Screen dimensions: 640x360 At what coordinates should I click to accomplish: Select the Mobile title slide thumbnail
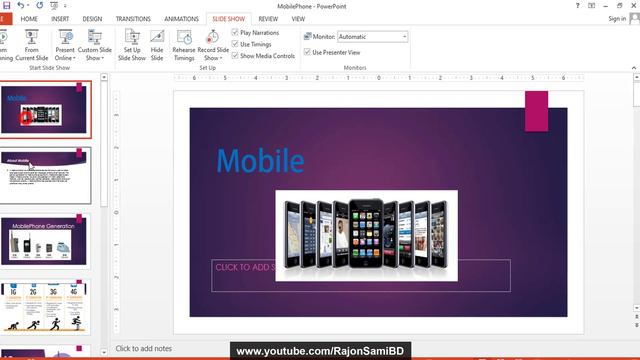point(45,109)
